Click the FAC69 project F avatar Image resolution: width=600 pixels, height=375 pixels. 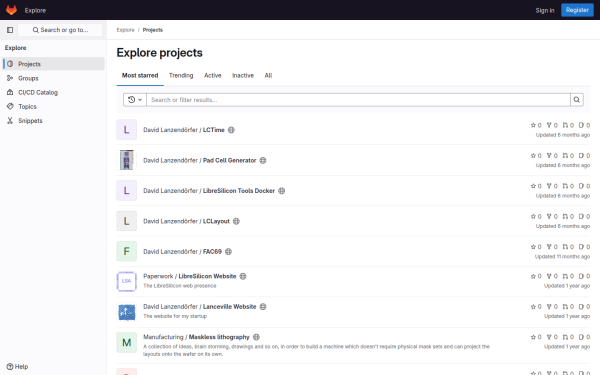pyautogui.click(x=127, y=251)
